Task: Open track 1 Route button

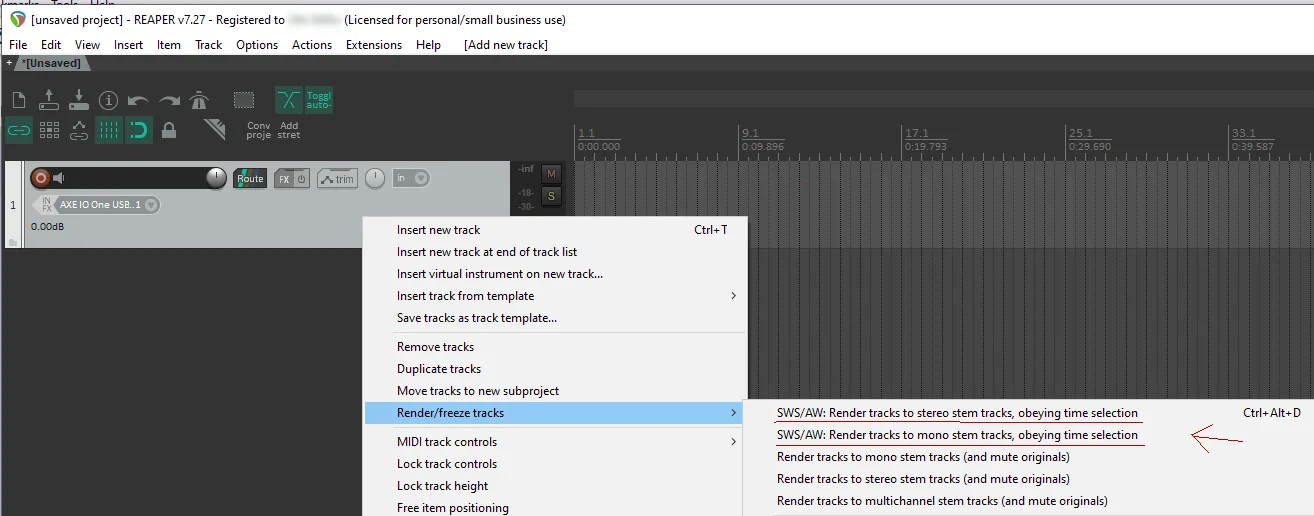Action: pyautogui.click(x=250, y=179)
